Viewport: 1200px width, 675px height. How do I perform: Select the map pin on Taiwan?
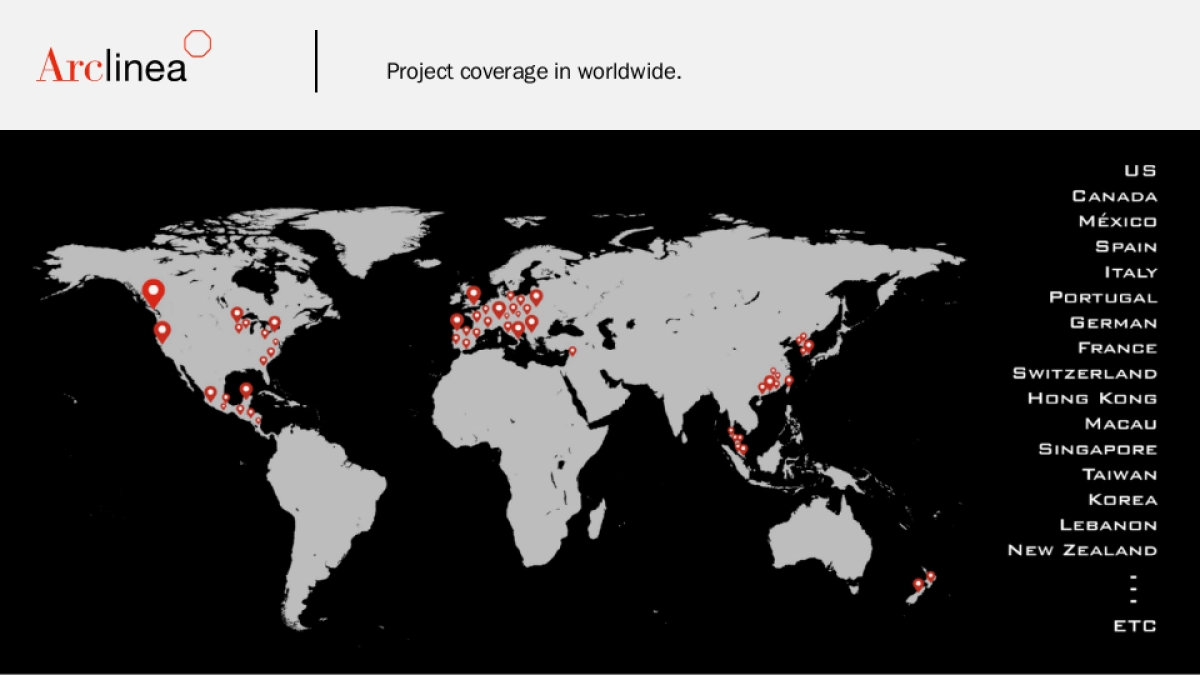(788, 380)
